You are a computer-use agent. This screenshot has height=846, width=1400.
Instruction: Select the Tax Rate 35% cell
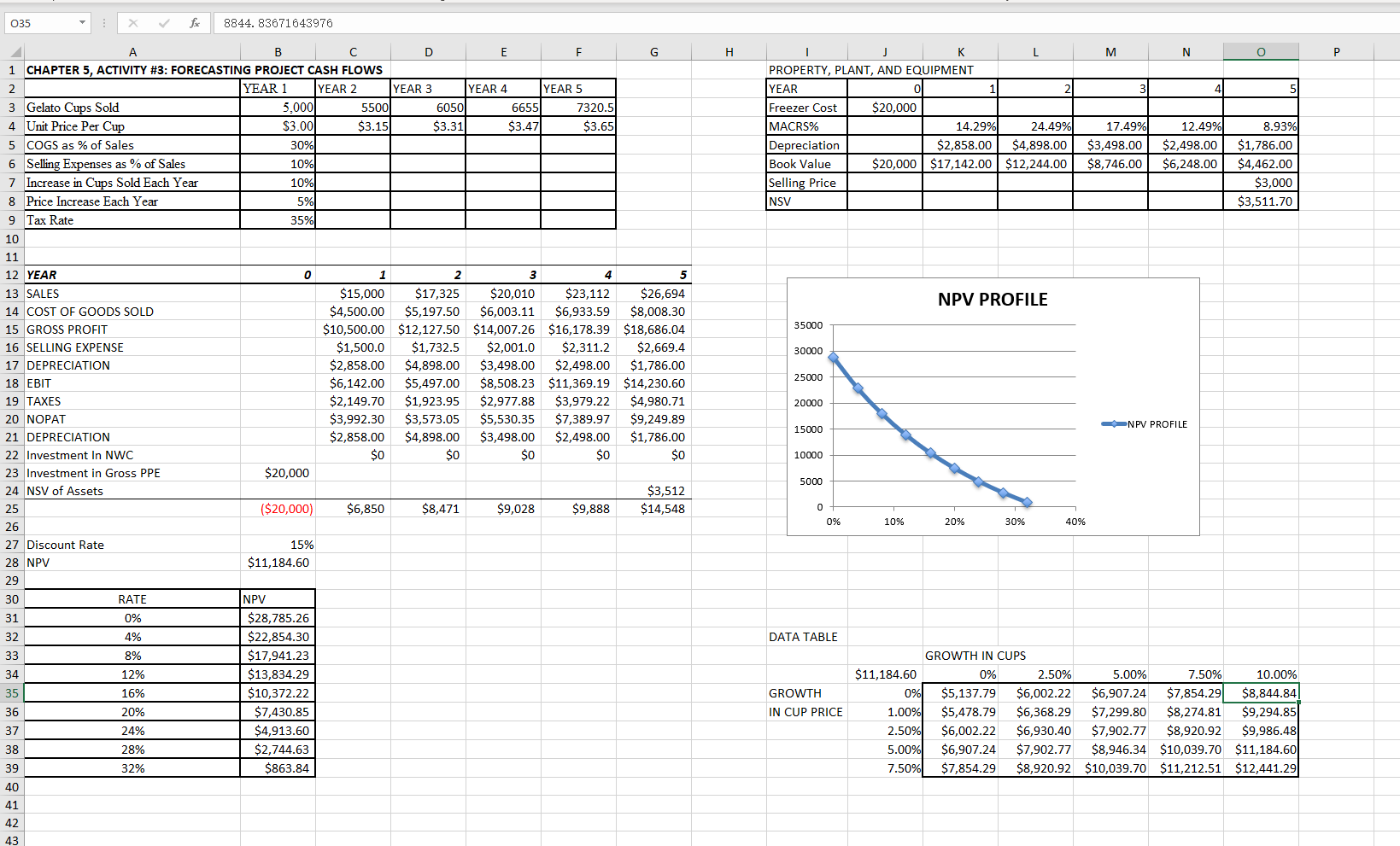coord(278,219)
